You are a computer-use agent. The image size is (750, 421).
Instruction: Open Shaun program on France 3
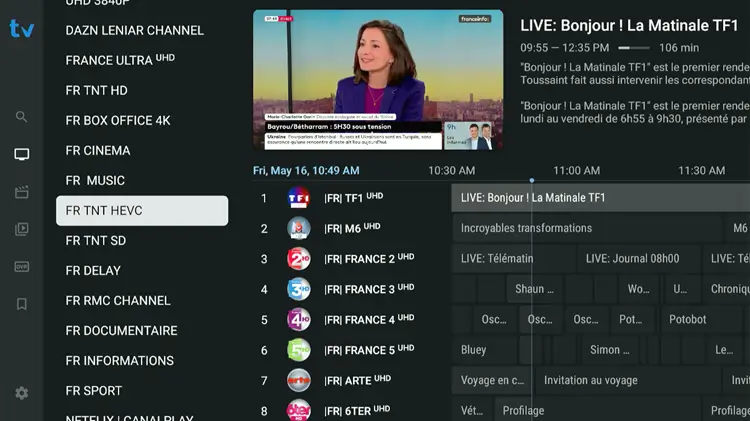tap(535, 289)
